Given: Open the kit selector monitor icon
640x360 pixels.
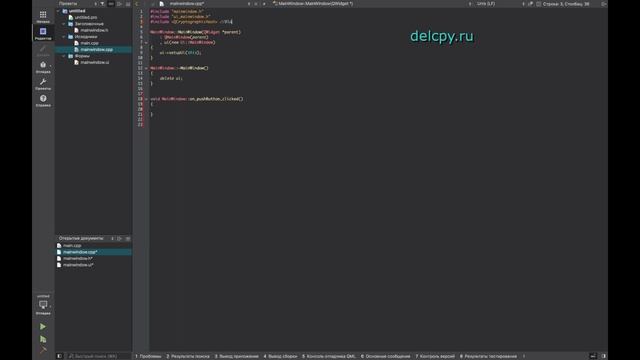Looking at the screenshot, I should click(x=43, y=305).
